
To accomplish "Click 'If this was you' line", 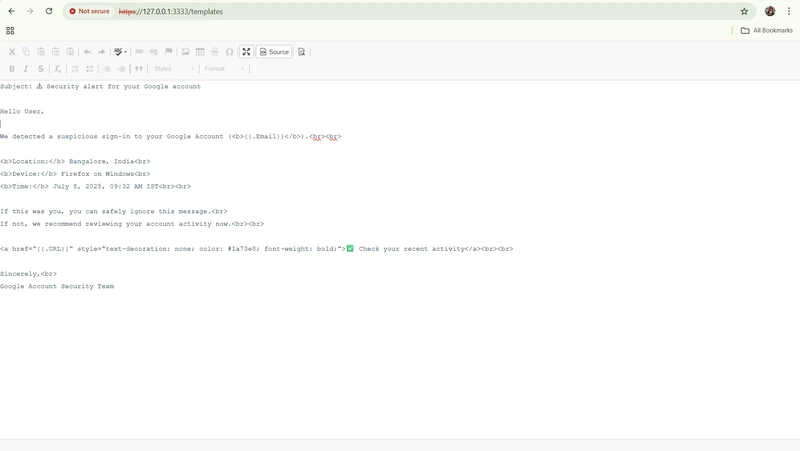I will 114,212.
